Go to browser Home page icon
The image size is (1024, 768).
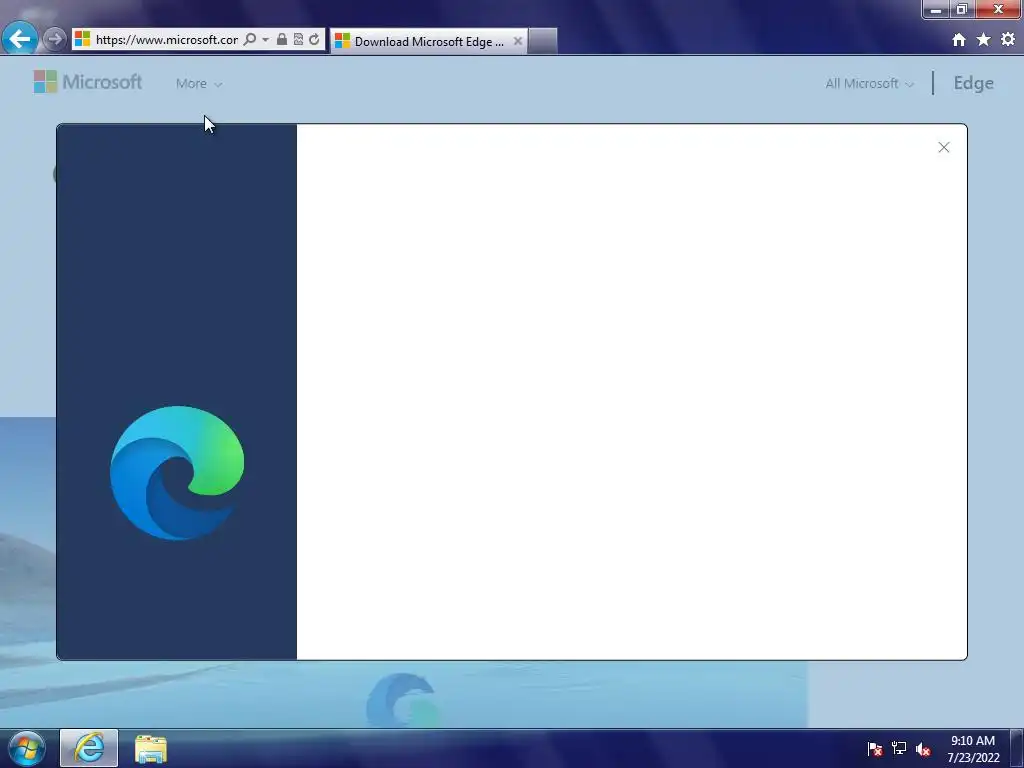tap(959, 40)
